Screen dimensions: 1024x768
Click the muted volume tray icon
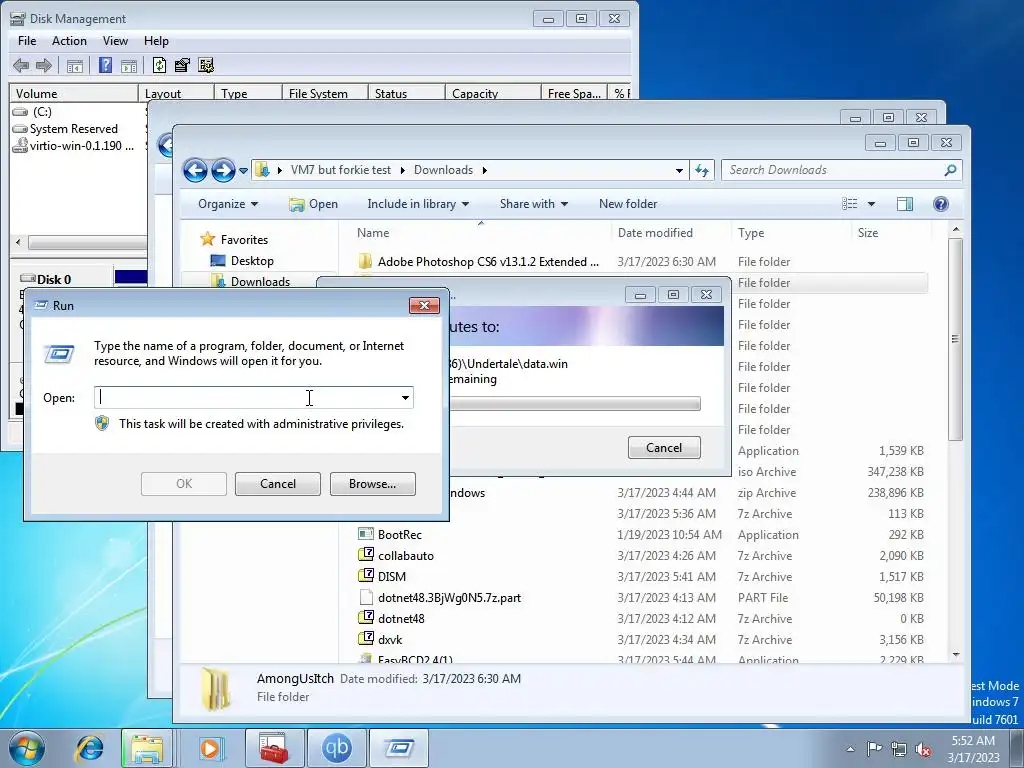coord(923,749)
